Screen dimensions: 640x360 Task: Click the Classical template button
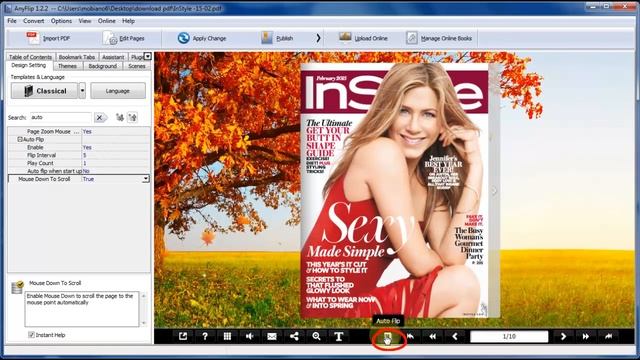44,91
